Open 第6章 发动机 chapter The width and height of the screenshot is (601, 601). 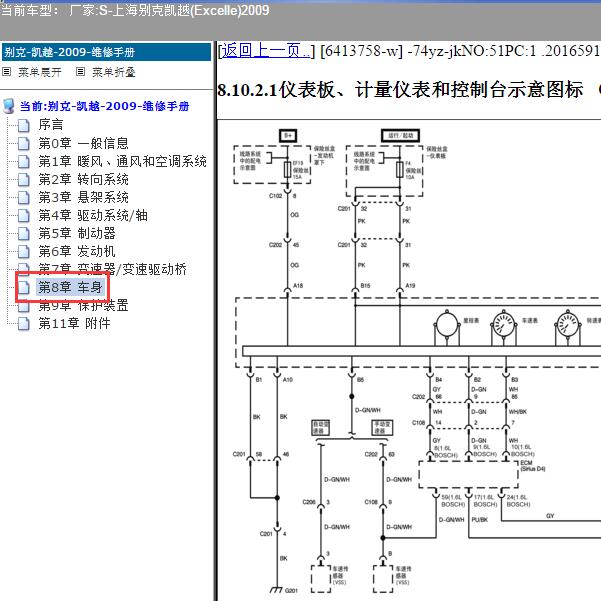point(77,251)
